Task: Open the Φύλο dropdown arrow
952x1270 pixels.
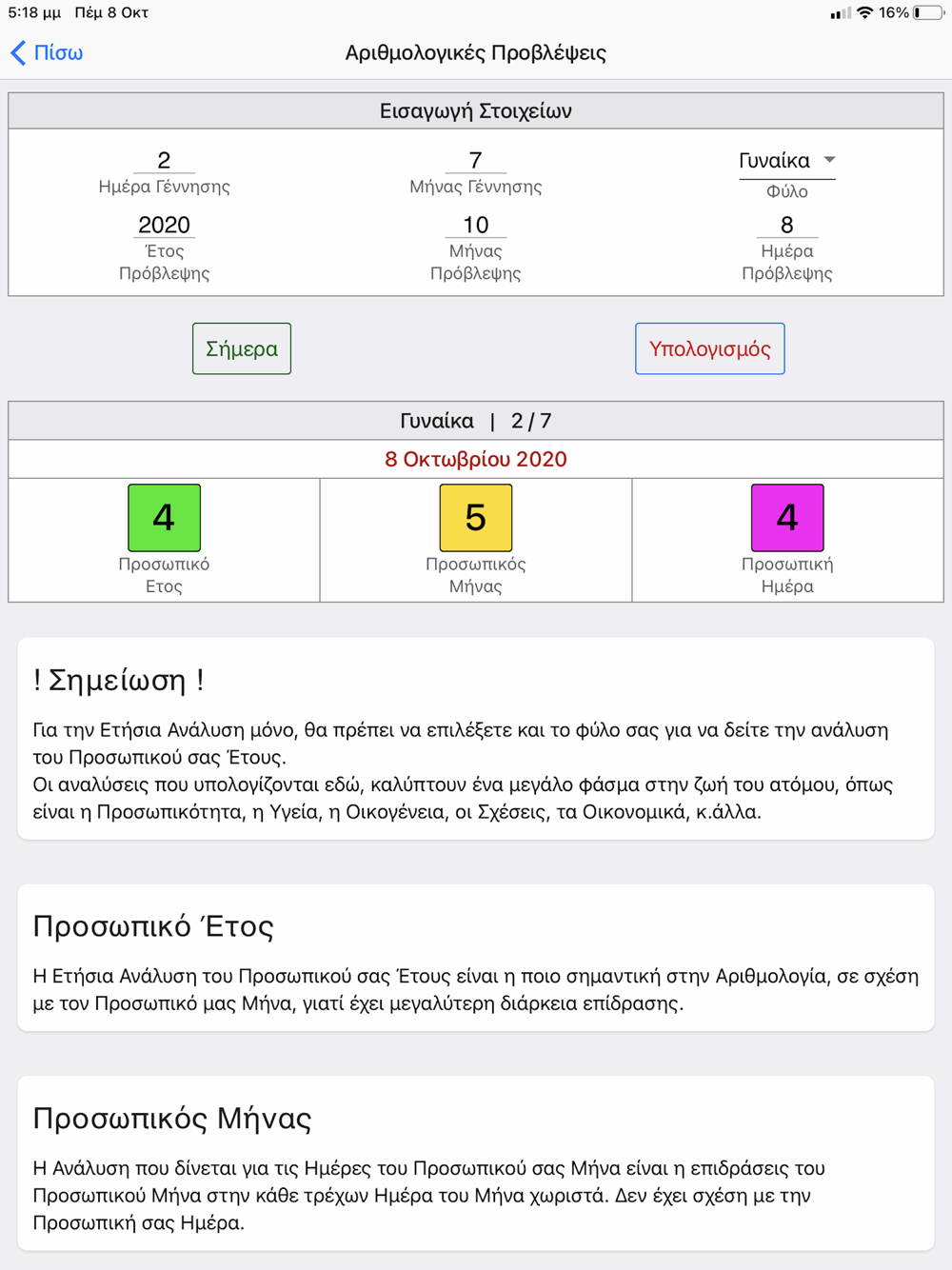Action: click(829, 160)
